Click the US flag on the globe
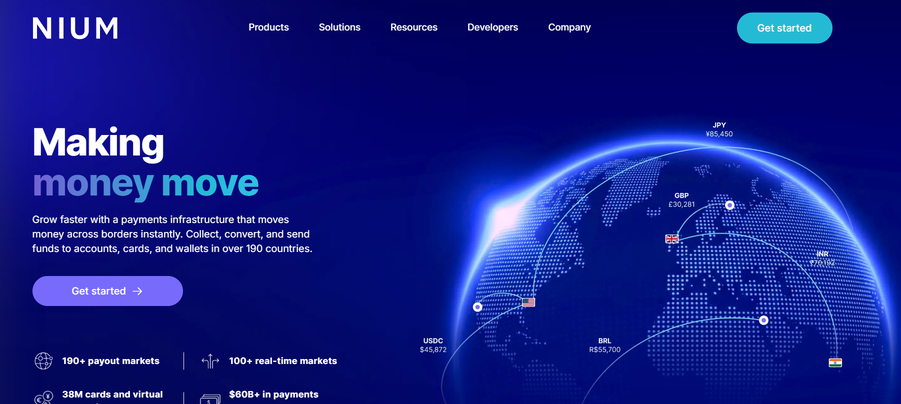This screenshot has height=404, width=901. click(x=528, y=302)
